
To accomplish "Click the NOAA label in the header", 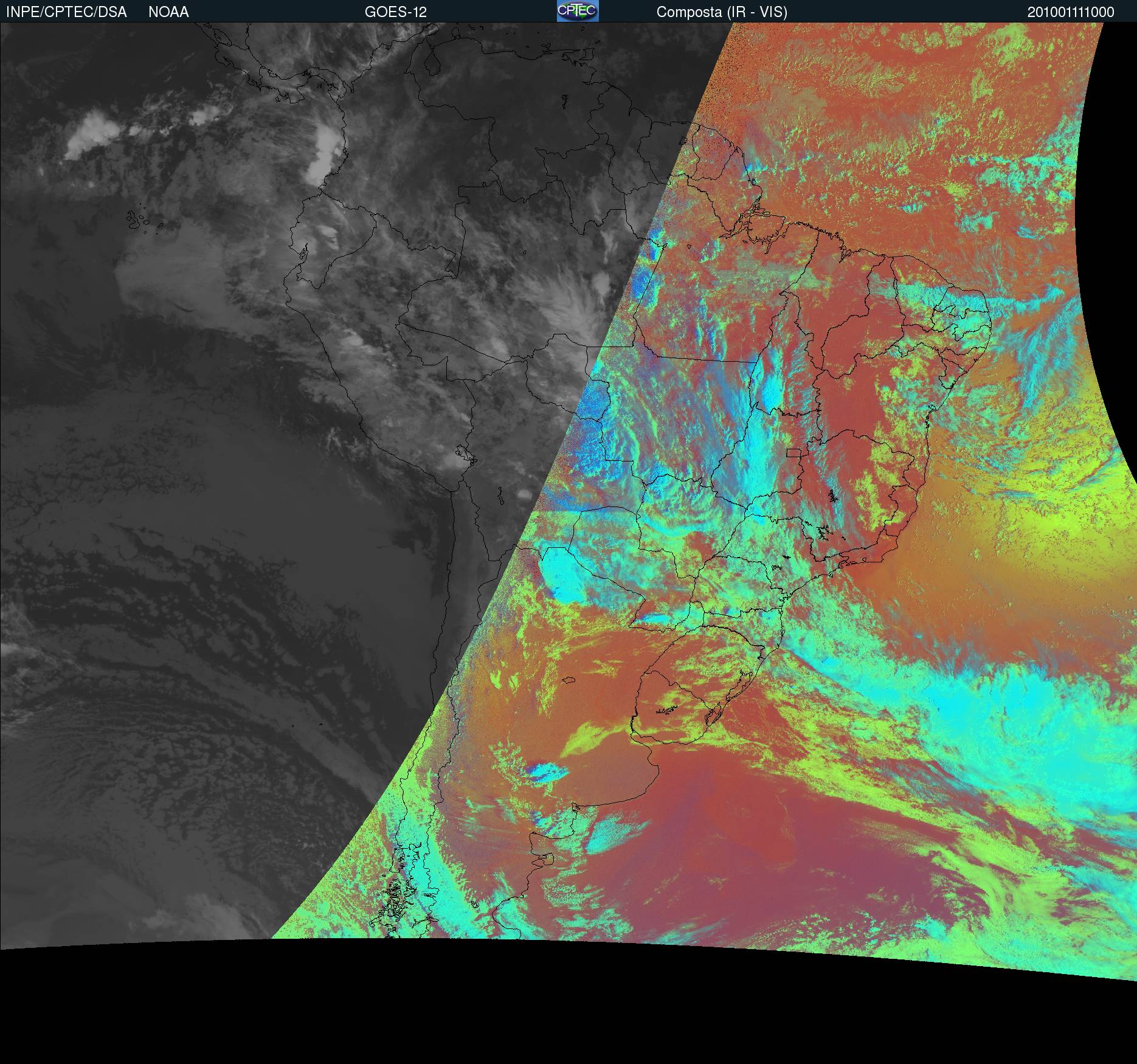I will (168, 12).
